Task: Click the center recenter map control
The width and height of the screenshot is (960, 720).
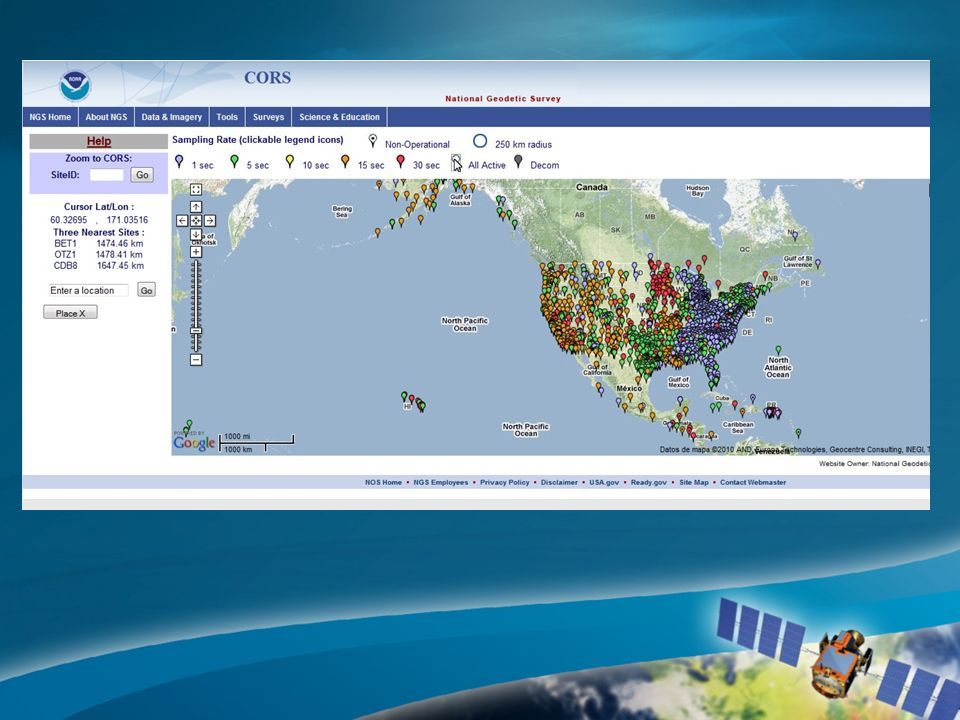Action: [x=196, y=220]
